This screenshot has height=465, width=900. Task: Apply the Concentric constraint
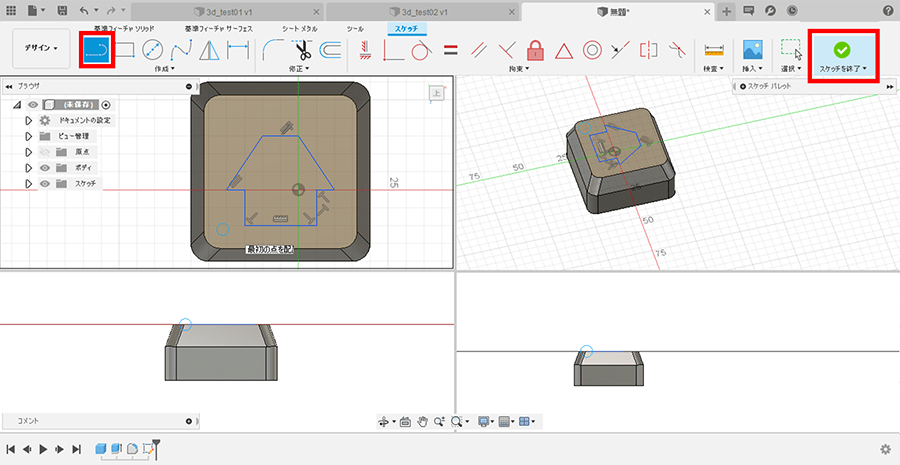point(592,49)
